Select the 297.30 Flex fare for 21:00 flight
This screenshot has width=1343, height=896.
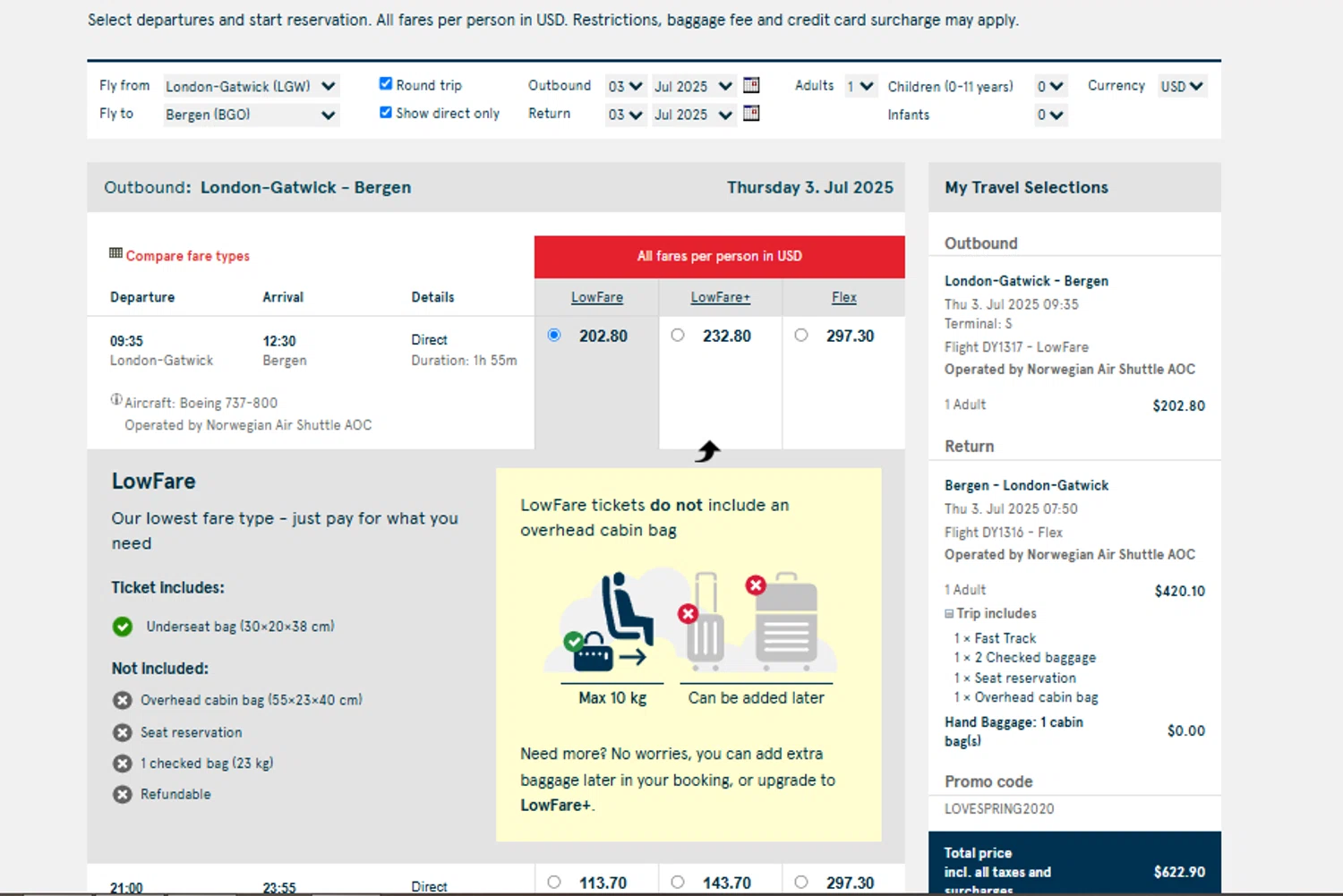[x=801, y=882]
